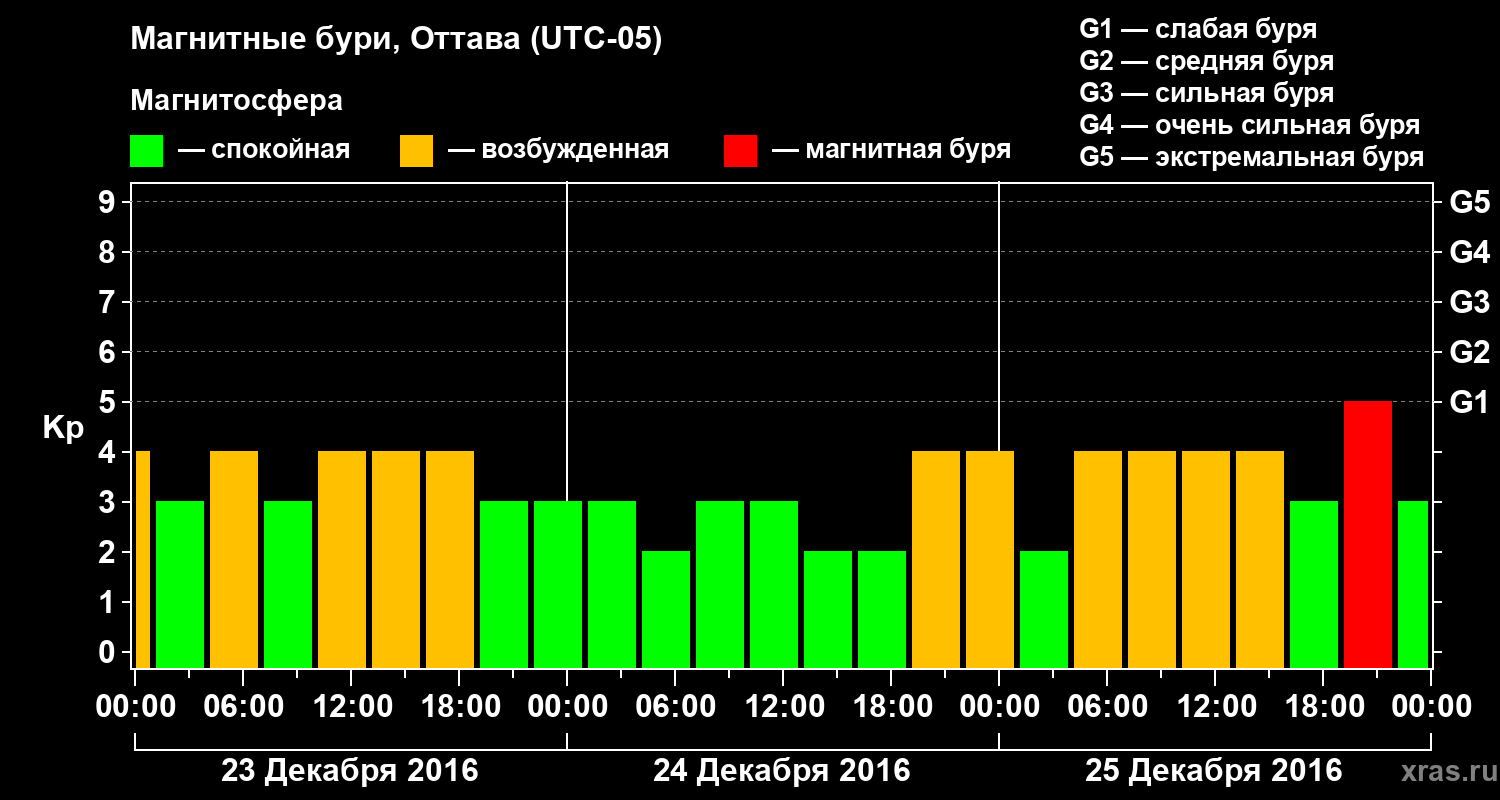This screenshot has height=800, width=1500.
Task: Click the '23 Декабря 2016' date label
Action: [x=350, y=771]
